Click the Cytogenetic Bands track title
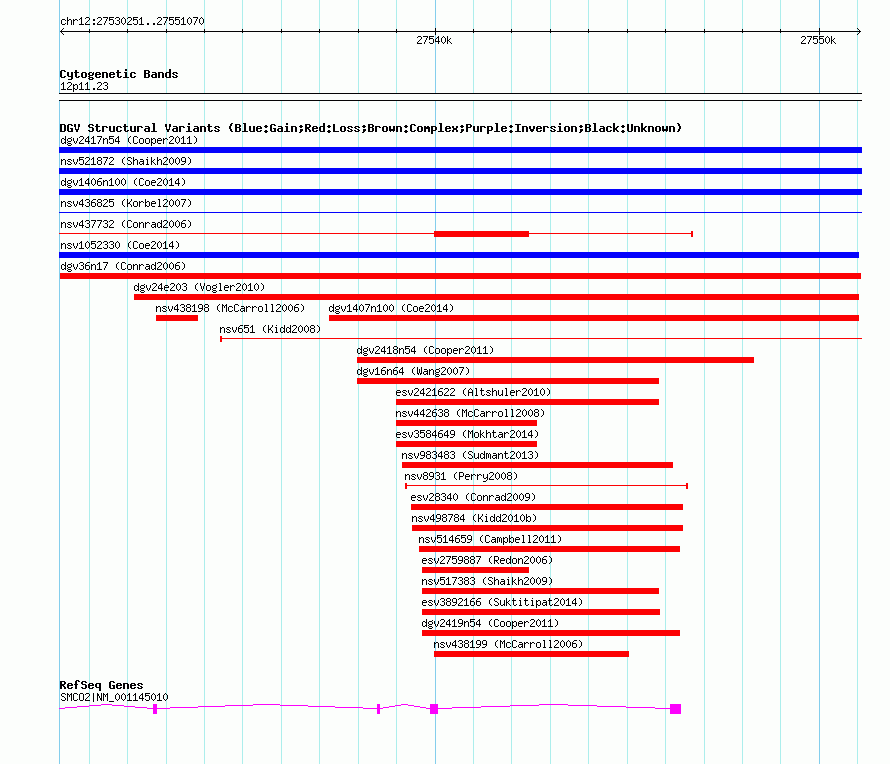890x764 pixels. tap(119, 74)
